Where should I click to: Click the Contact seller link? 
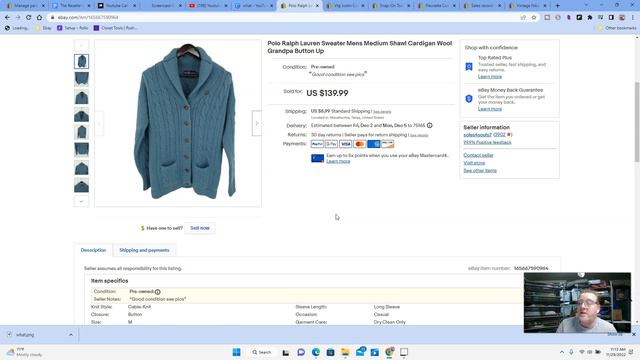tap(478, 155)
